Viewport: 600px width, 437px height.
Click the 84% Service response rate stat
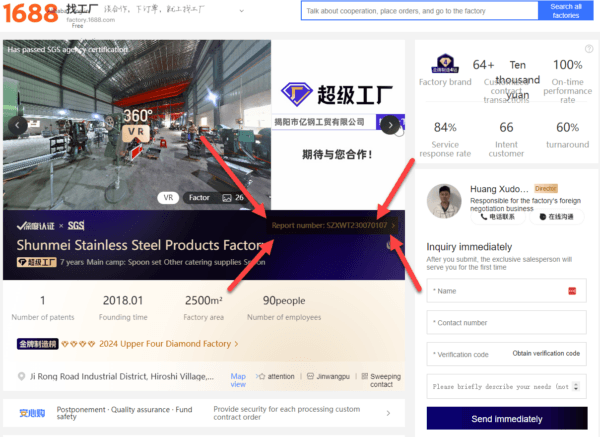[x=445, y=139]
